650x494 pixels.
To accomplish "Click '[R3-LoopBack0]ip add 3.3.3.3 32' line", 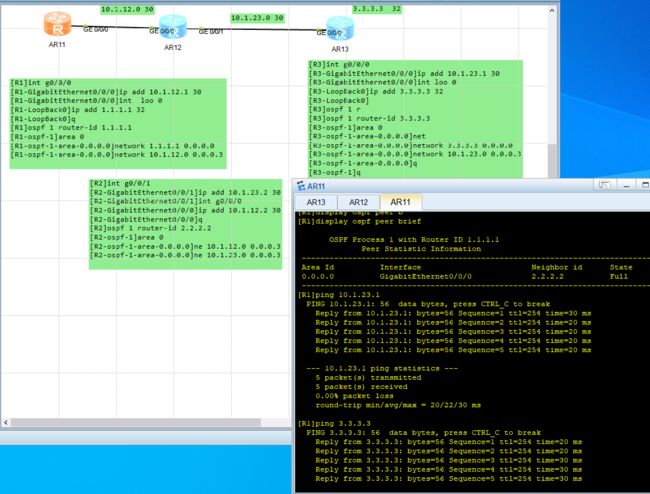I will (376, 92).
